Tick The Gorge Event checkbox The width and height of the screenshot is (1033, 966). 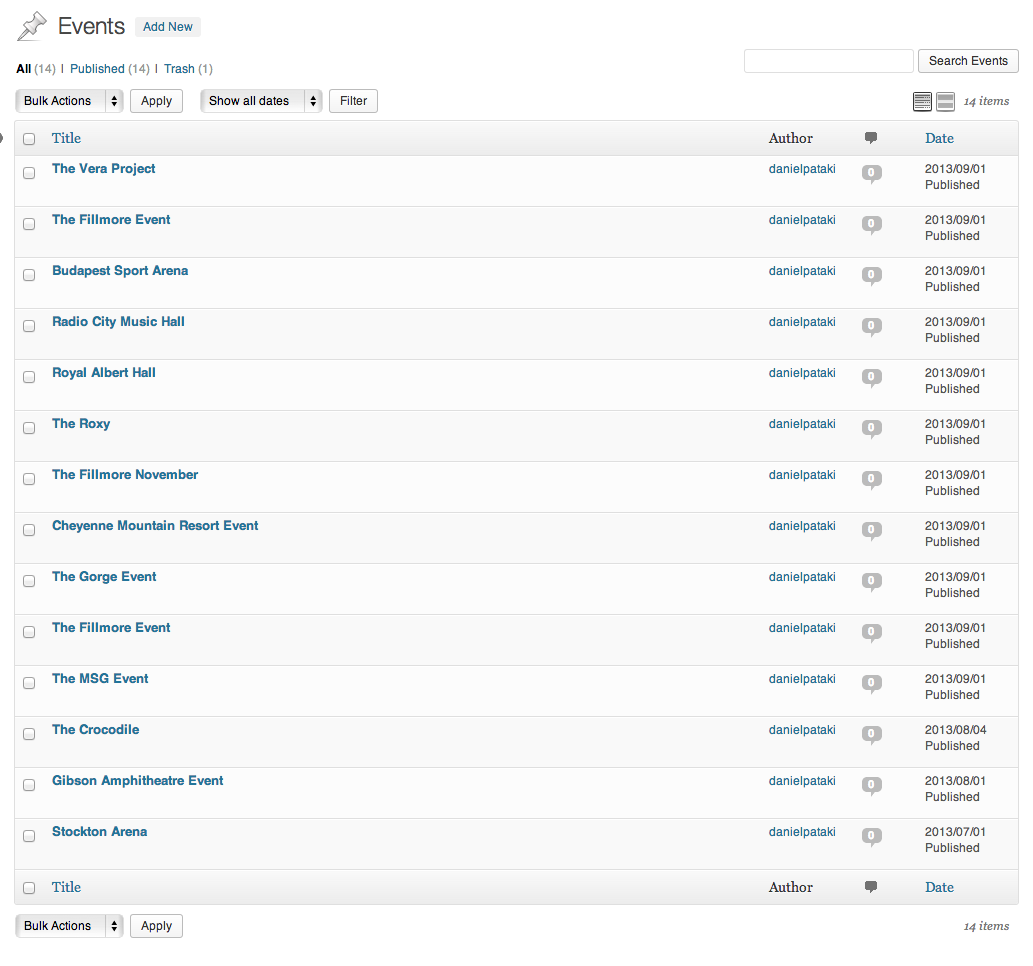click(x=29, y=581)
